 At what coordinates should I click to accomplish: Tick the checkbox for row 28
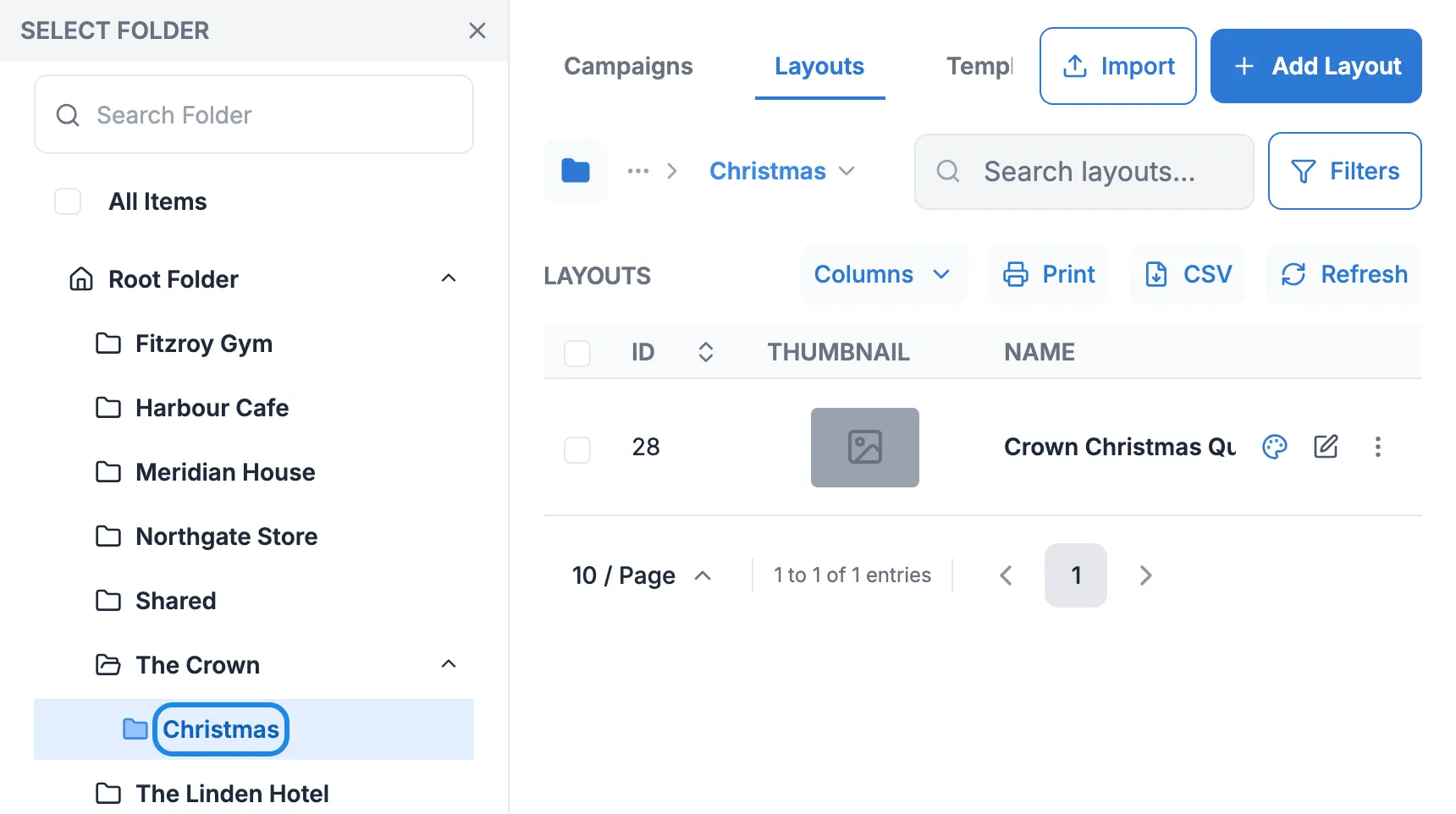577,449
